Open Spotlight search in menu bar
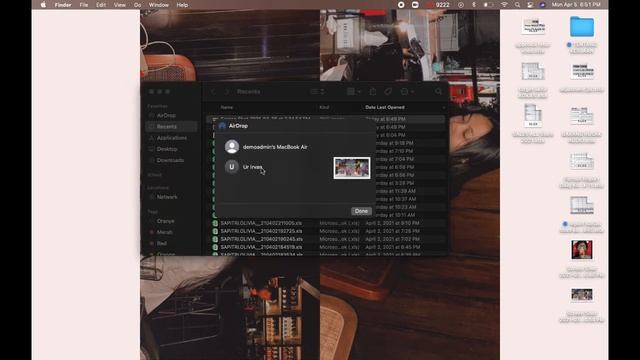This screenshot has width=640, height=360. coord(518,5)
